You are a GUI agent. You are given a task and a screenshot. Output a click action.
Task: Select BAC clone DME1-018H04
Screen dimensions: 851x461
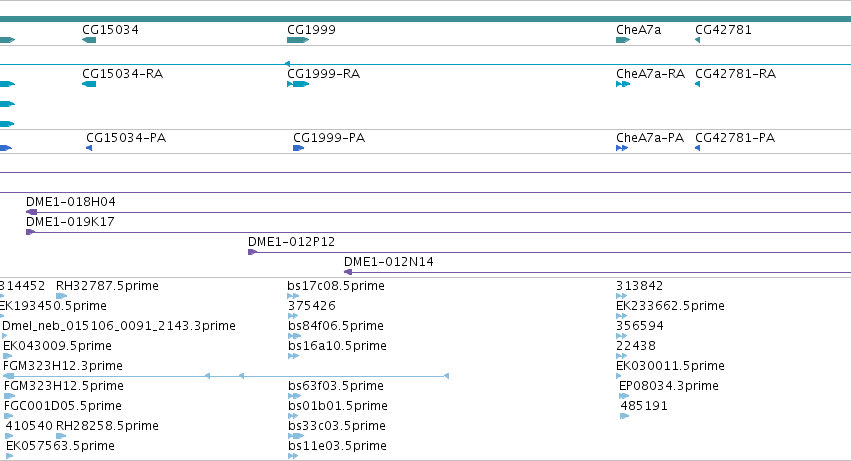tap(71, 202)
